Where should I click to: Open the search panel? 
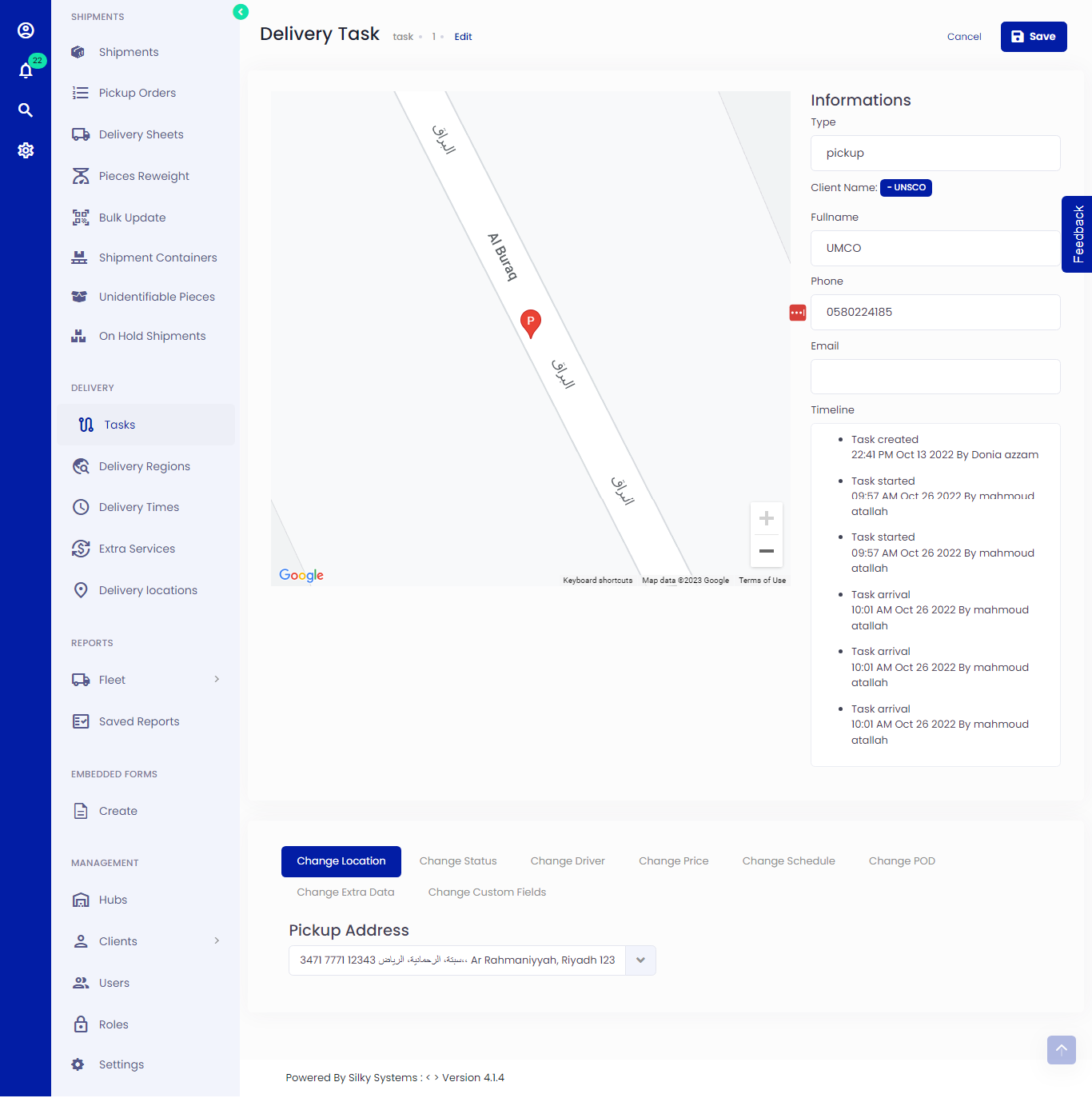click(26, 110)
